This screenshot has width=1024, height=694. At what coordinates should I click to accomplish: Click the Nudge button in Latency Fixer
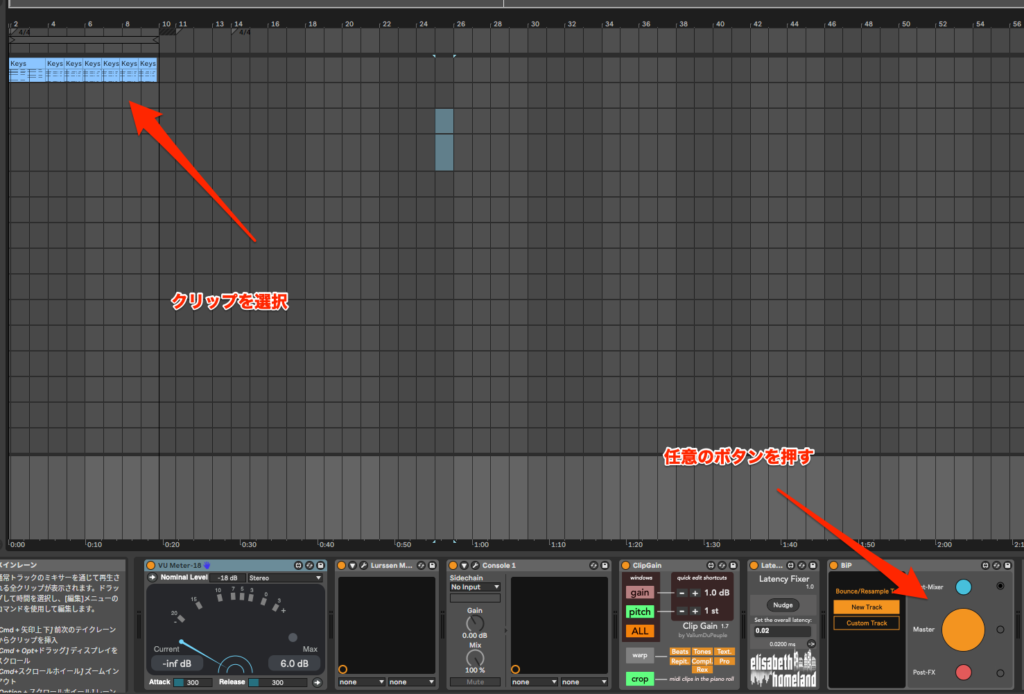point(783,605)
